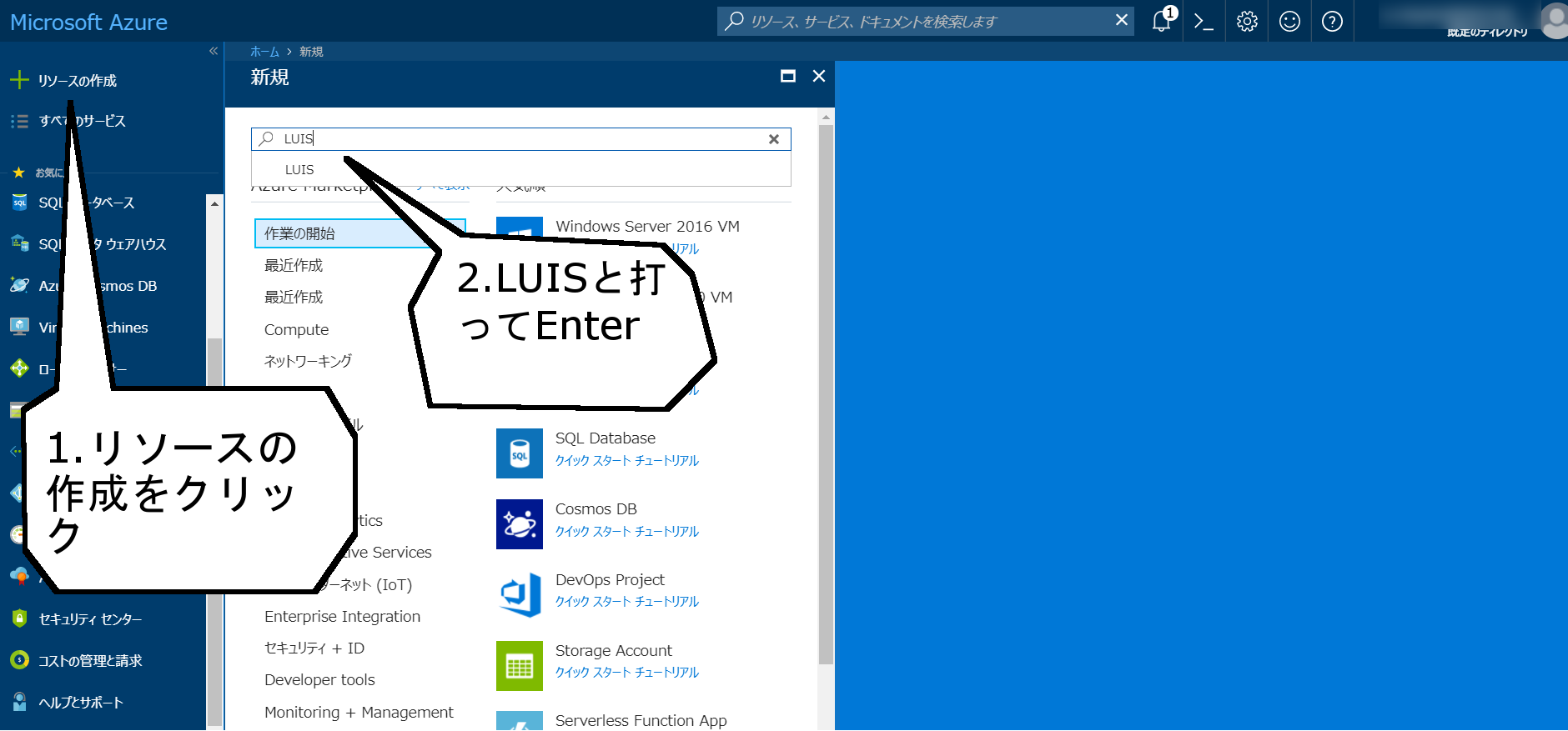Open the help question mark icon
This screenshot has width=1568, height=731.
coord(1332,21)
